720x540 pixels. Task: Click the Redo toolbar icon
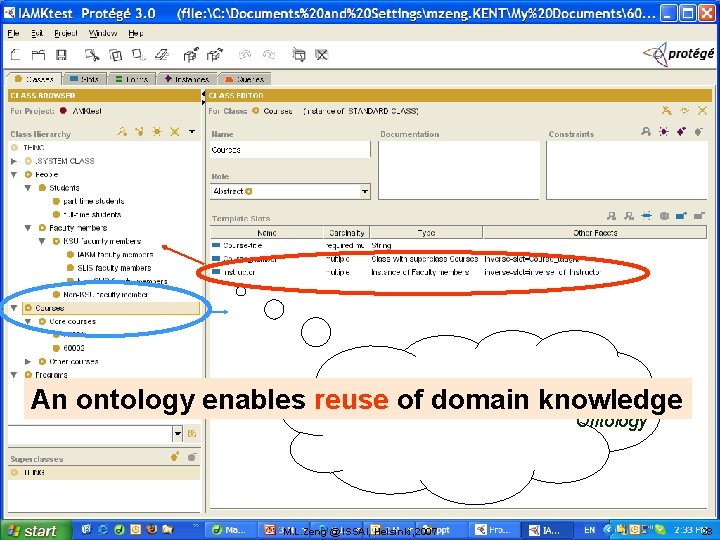point(269,55)
